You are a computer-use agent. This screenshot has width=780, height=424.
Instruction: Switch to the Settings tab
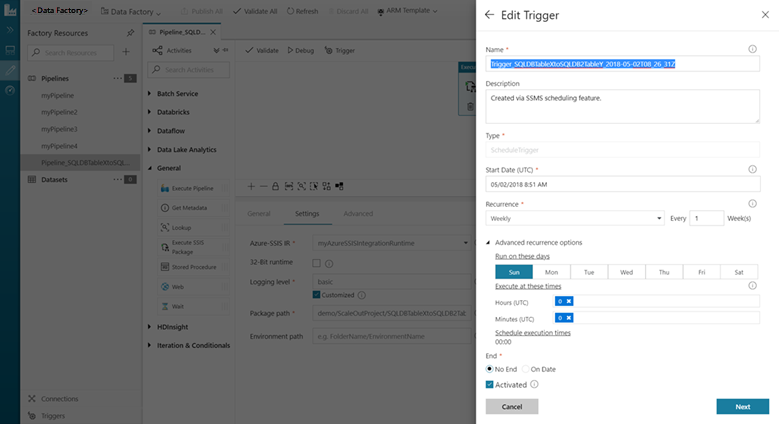coord(307,213)
